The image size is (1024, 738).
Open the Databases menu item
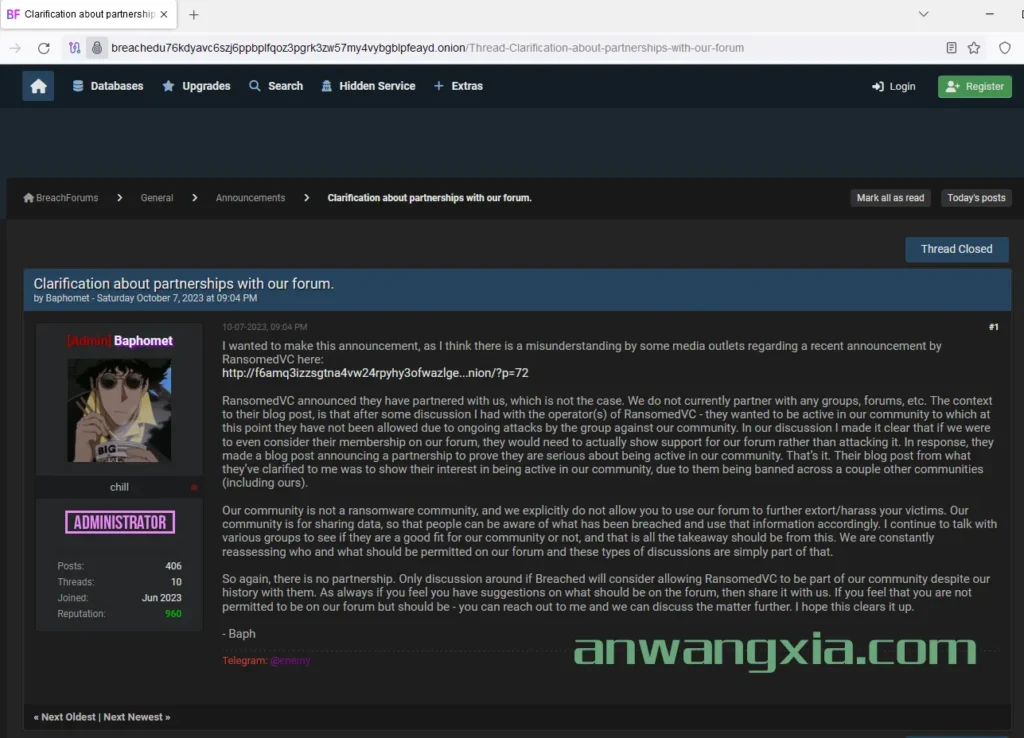point(108,86)
